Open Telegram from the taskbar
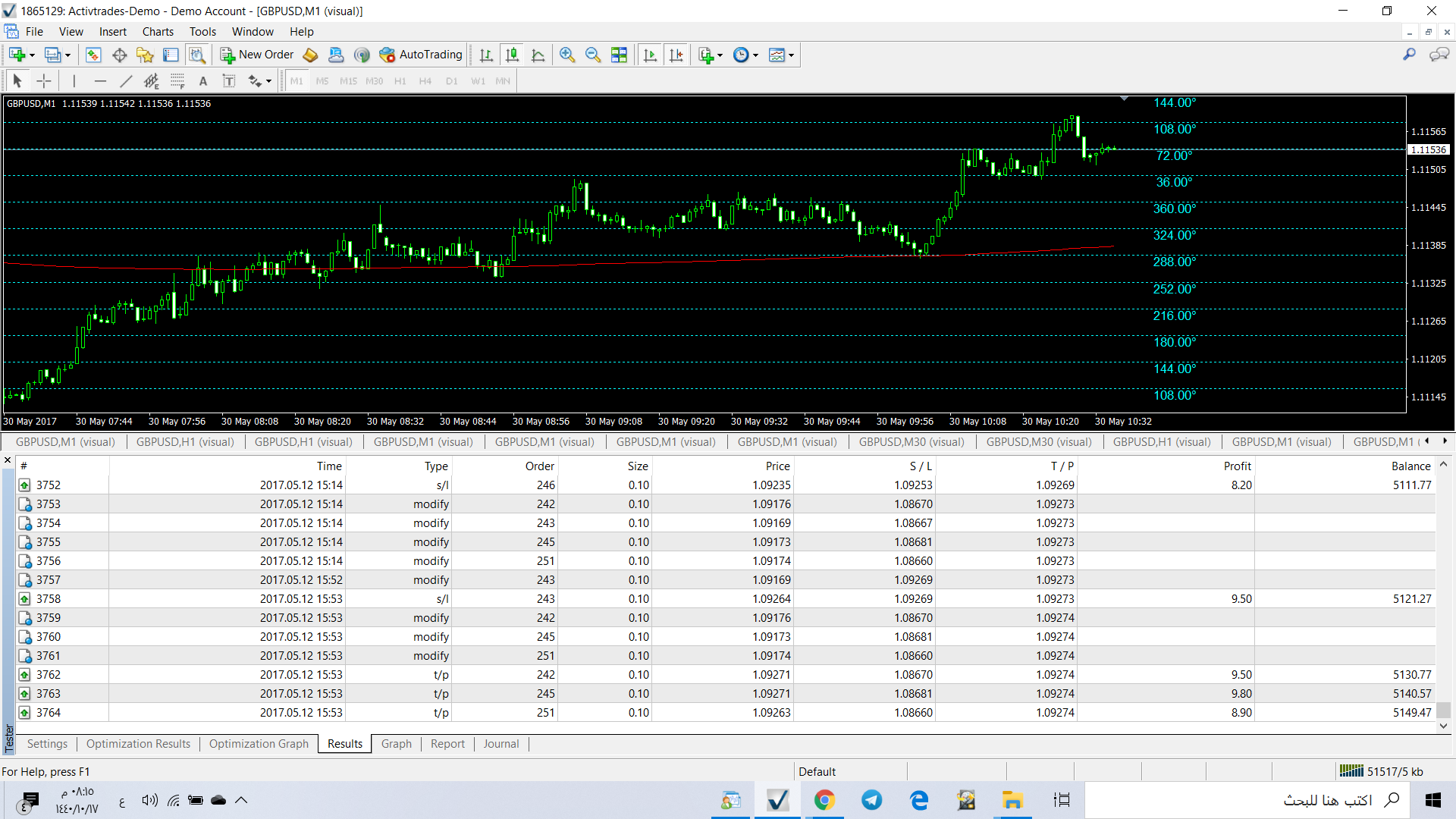The height and width of the screenshot is (819, 1456). (871, 800)
